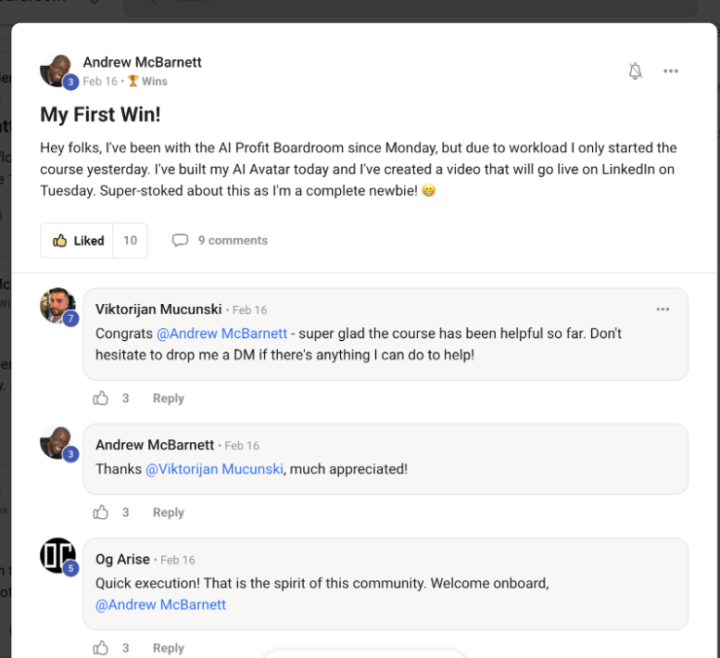Click the notification bell icon on post
The width and height of the screenshot is (720, 658).
[635, 71]
